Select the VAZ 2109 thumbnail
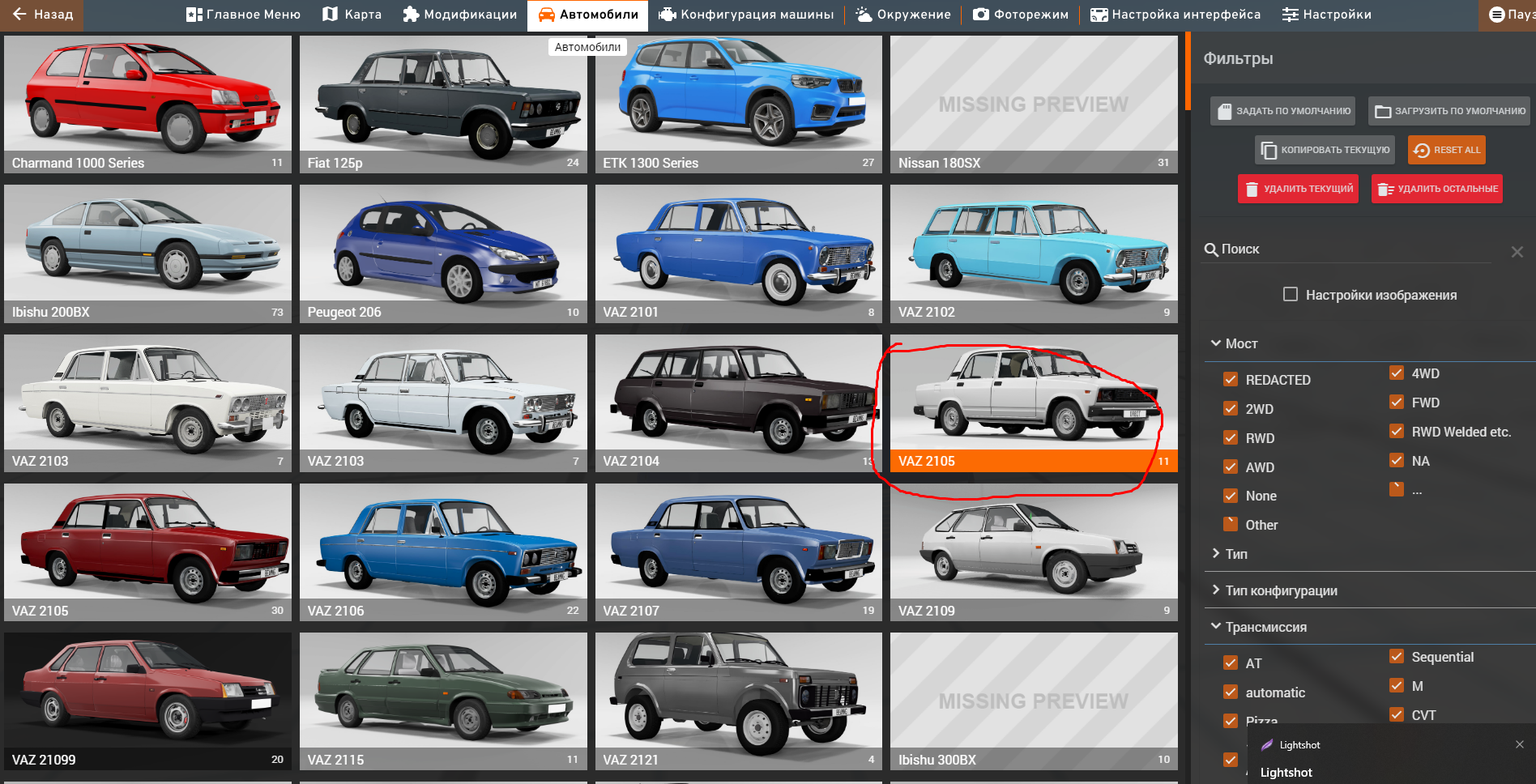Viewport: 1536px width, 784px height. click(x=1034, y=552)
